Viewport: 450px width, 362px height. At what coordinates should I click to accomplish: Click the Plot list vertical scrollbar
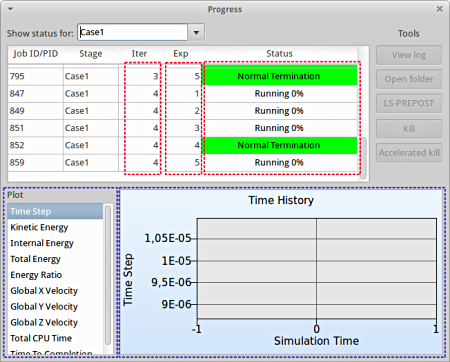108,275
